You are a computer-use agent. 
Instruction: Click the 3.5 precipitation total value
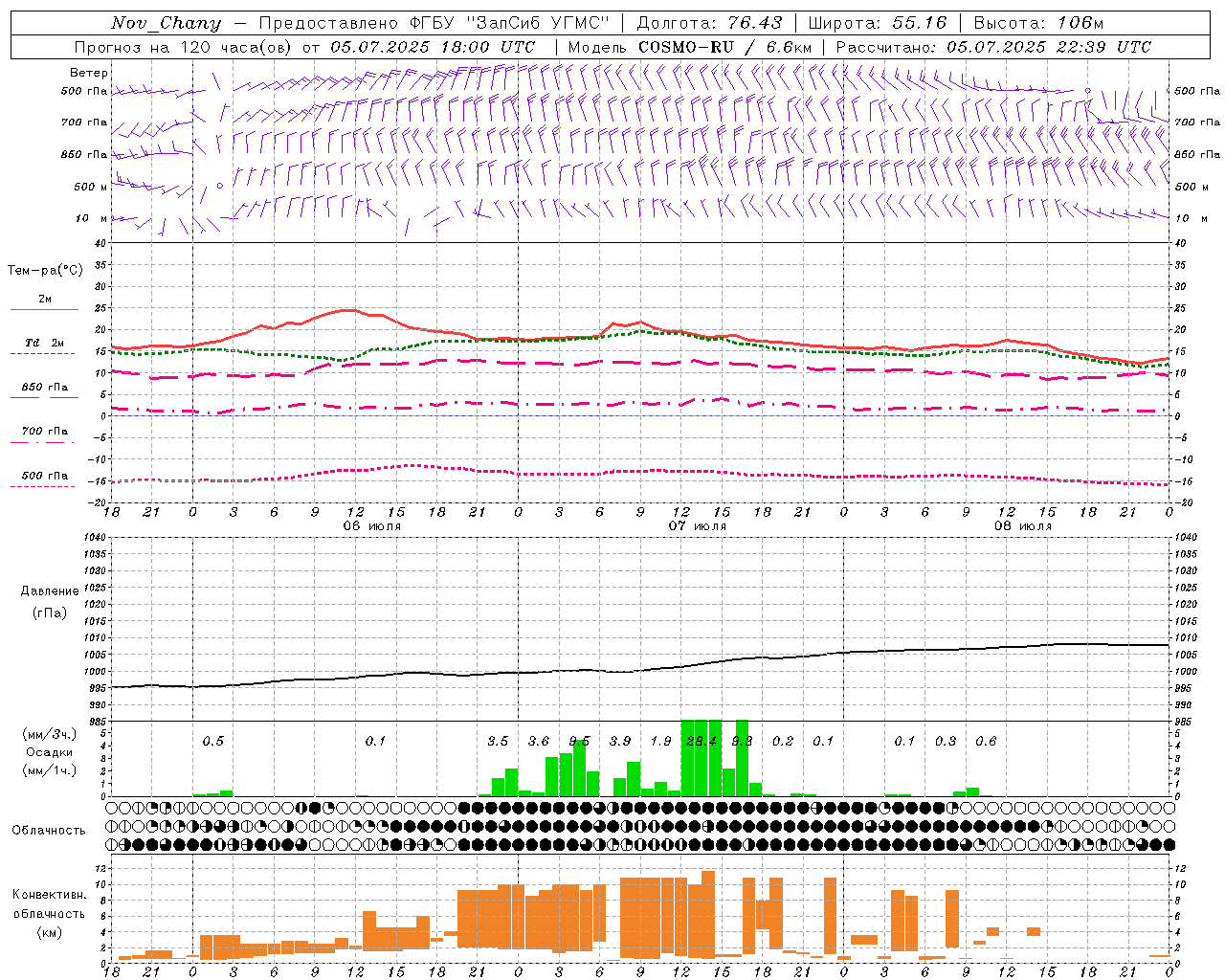click(x=498, y=741)
